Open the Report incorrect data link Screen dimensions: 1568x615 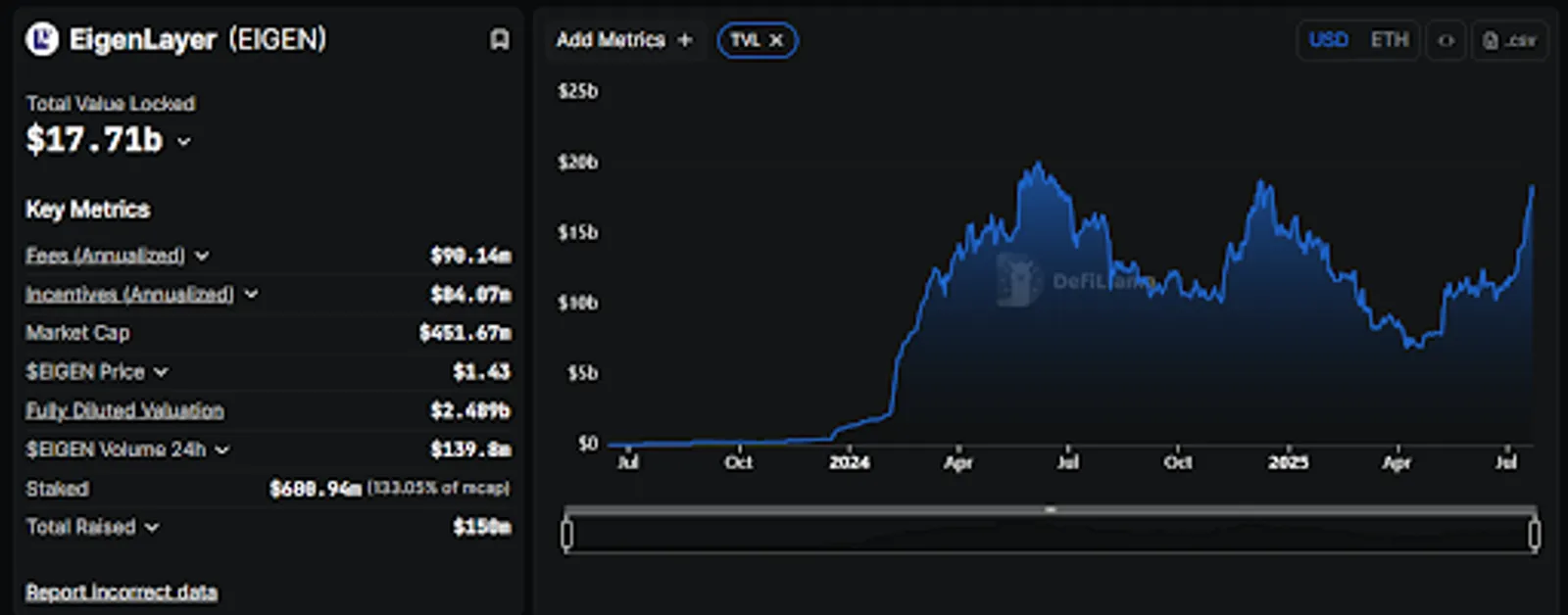pyautogui.click(x=122, y=592)
